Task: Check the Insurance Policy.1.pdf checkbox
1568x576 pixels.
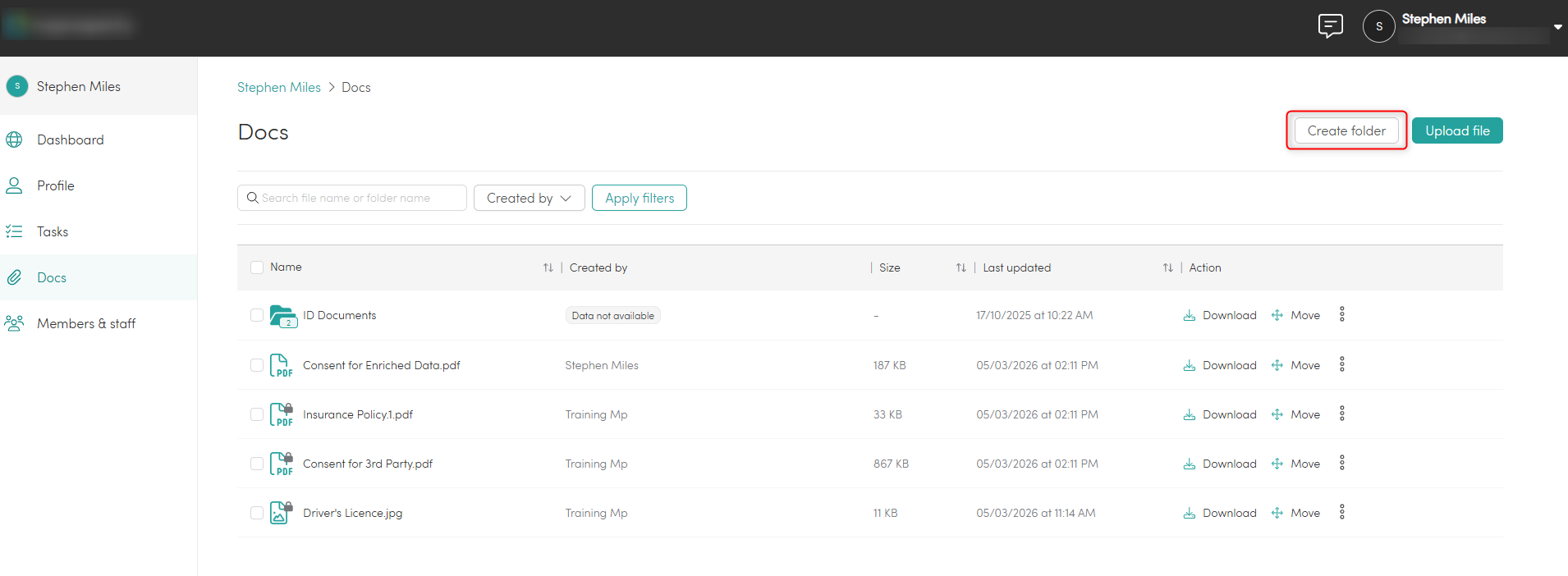Action: (x=257, y=414)
